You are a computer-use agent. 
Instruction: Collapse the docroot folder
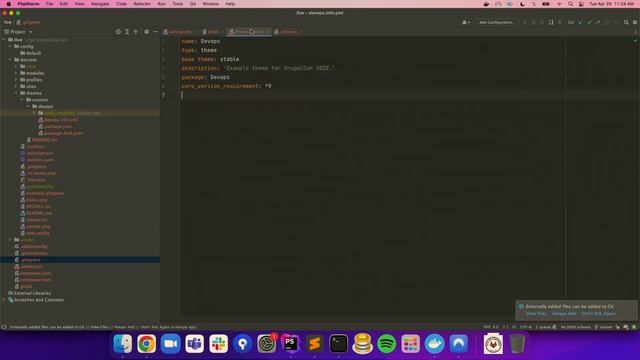point(10,60)
